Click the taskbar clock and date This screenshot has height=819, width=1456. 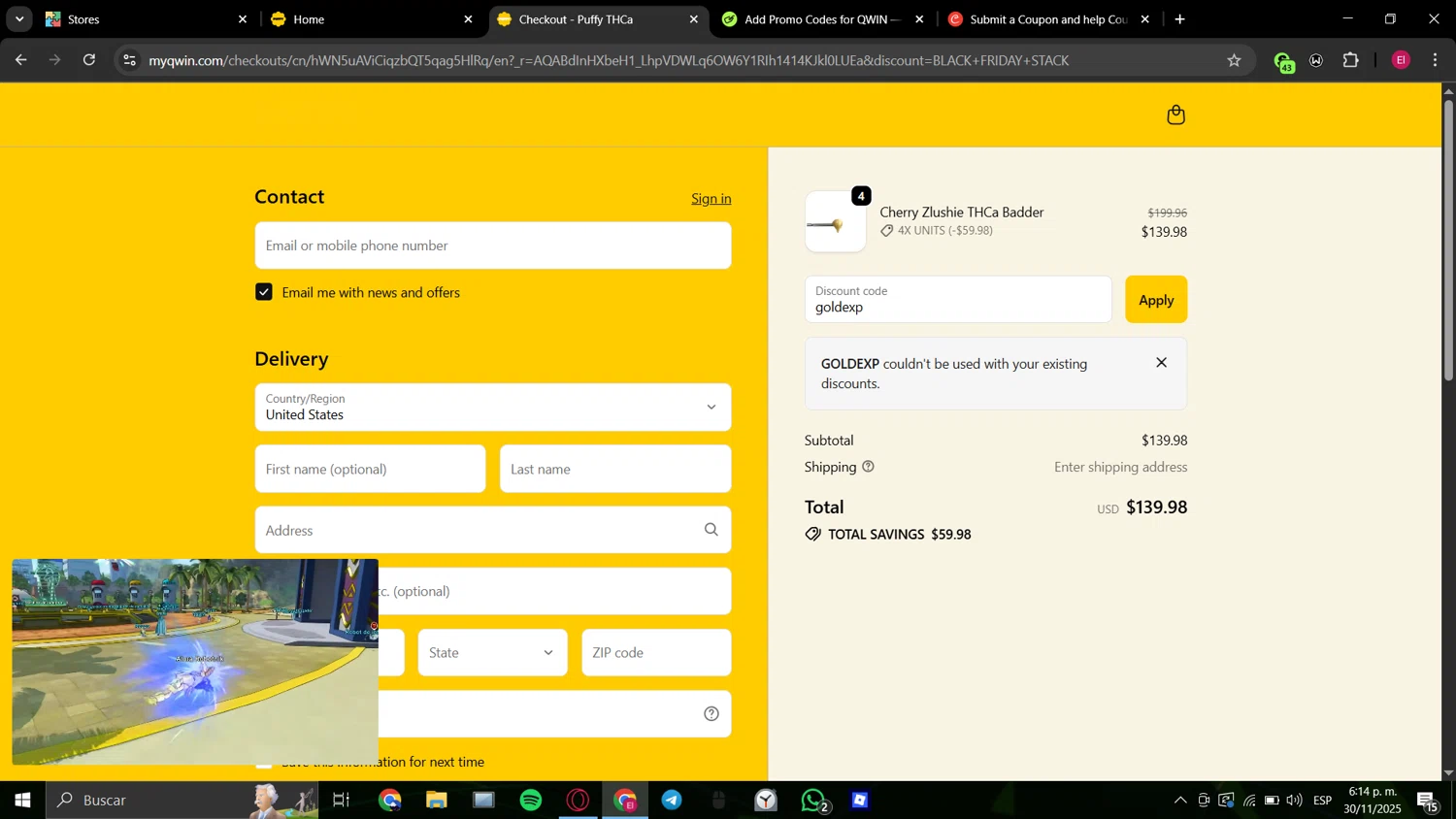(x=1373, y=801)
